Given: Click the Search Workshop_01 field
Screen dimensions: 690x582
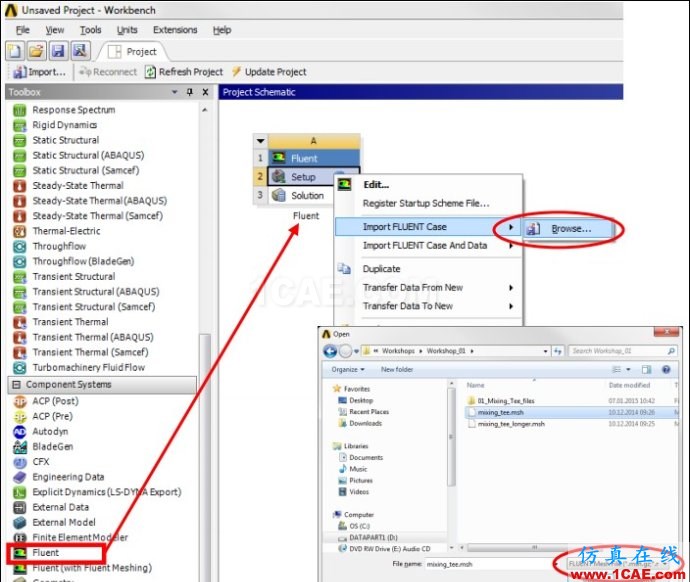Looking at the screenshot, I should (x=623, y=351).
